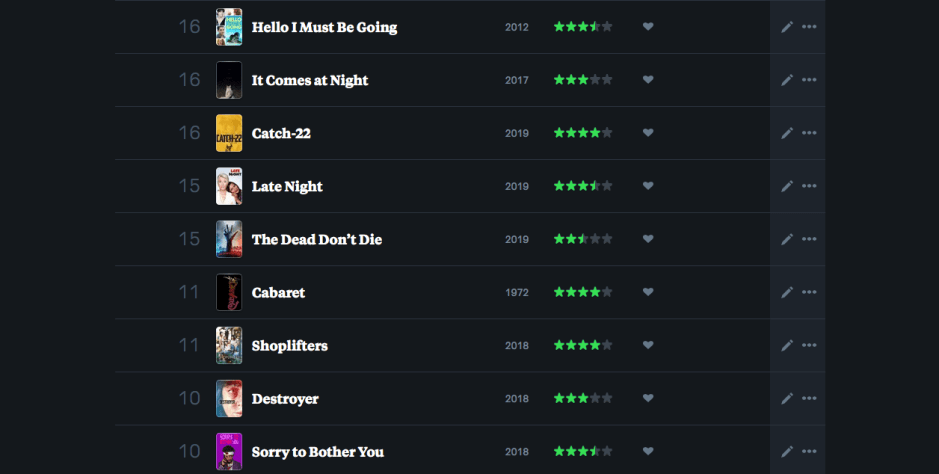Toggle the heart for Shoplifters

tap(648, 345)
